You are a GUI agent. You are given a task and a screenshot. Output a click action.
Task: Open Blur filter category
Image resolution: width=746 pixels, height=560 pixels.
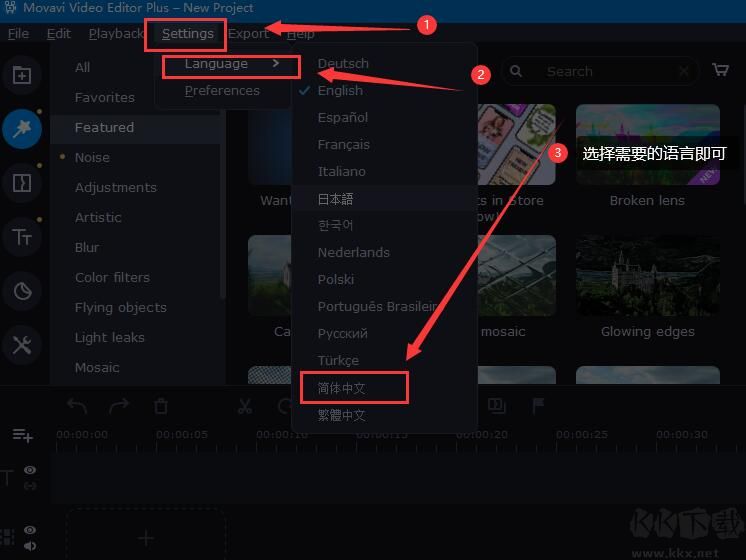pyautogui.click(x=87, y=247)
